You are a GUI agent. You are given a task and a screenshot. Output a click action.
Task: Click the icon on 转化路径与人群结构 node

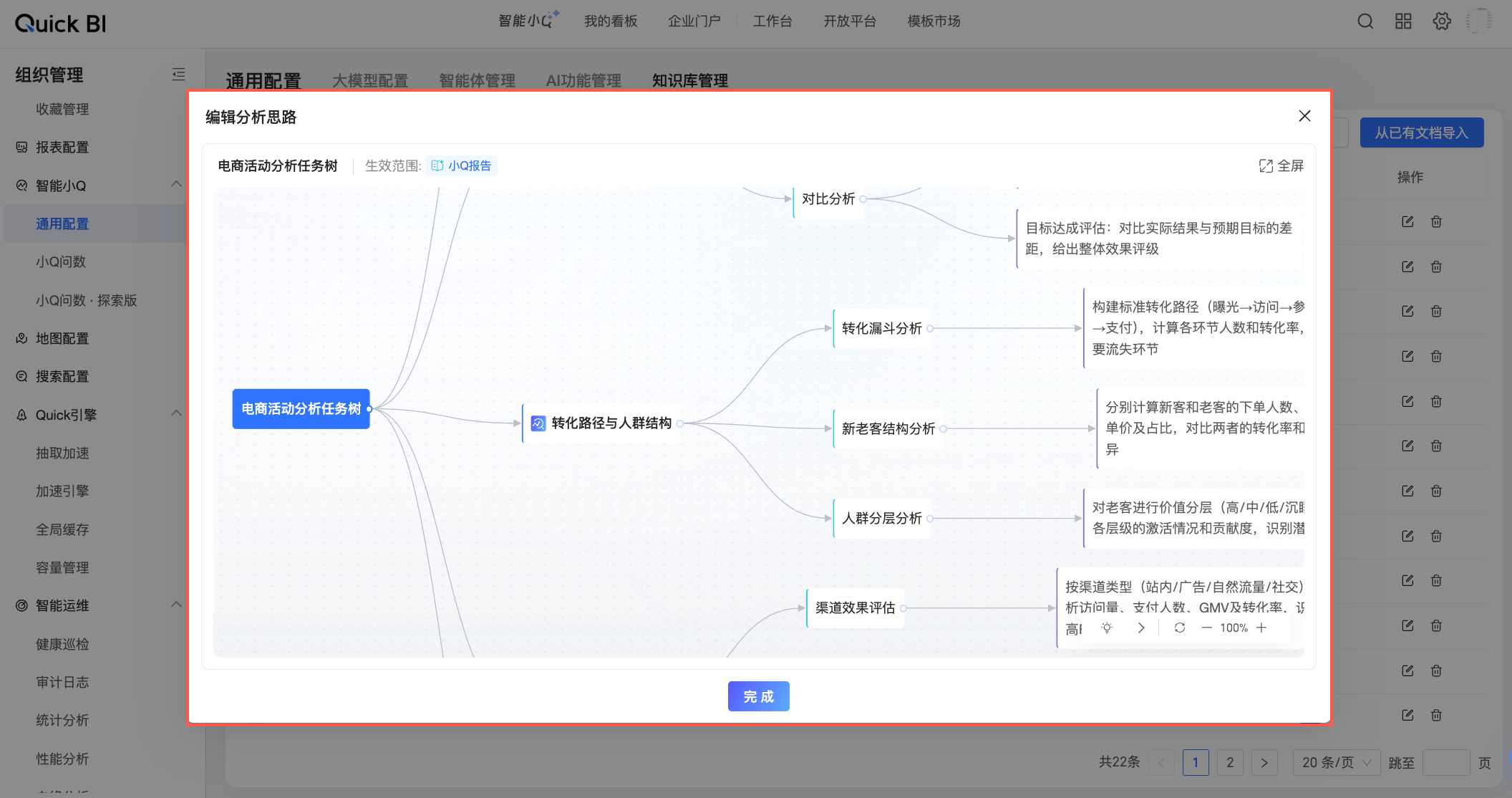(538, 423)
